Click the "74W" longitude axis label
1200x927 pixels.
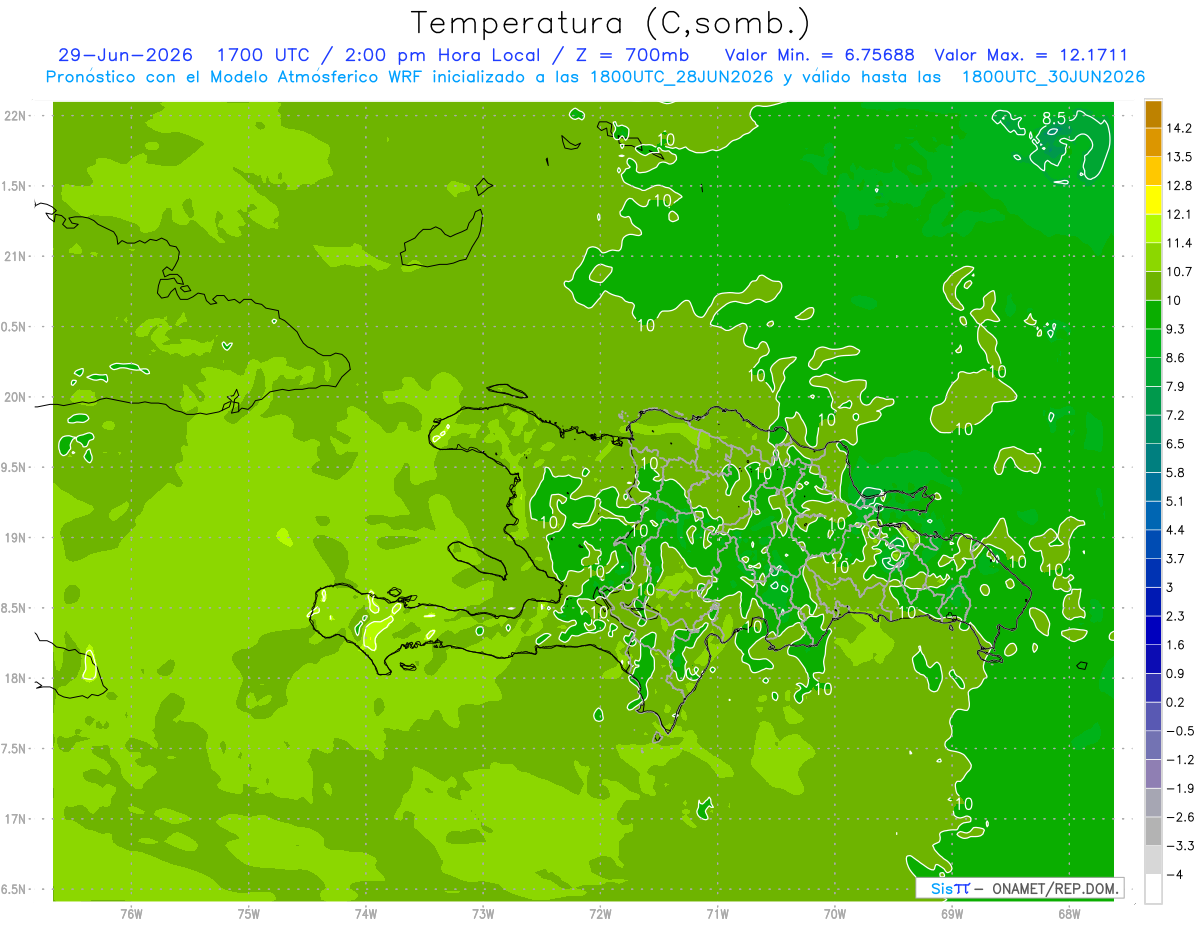tap(365, 912)
